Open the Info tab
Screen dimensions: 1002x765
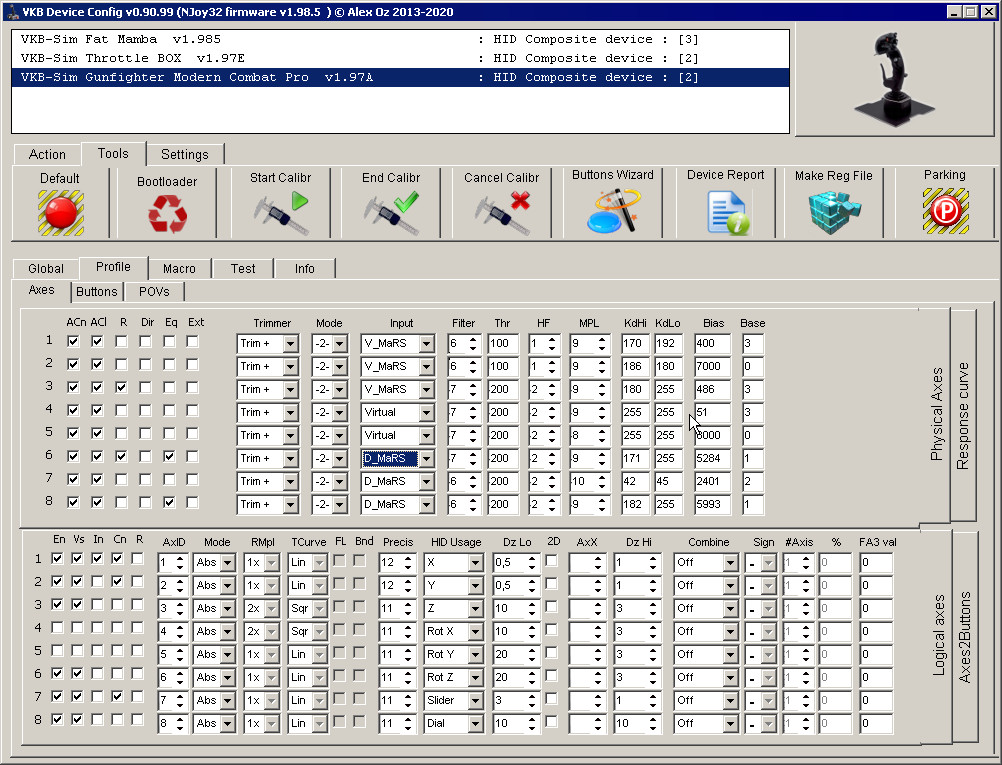[x=305, y=268]
